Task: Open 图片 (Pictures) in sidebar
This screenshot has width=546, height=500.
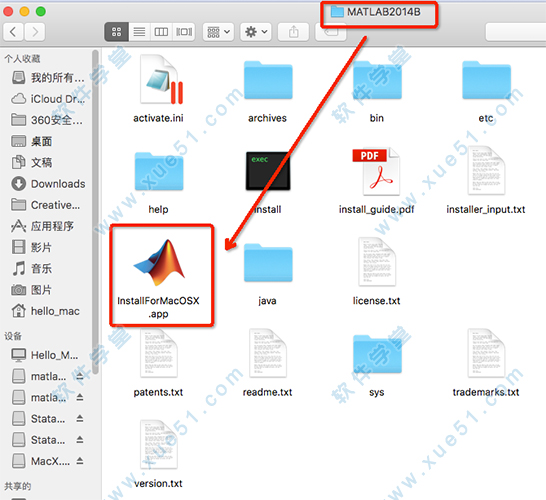Action: (x=32, y=290)
